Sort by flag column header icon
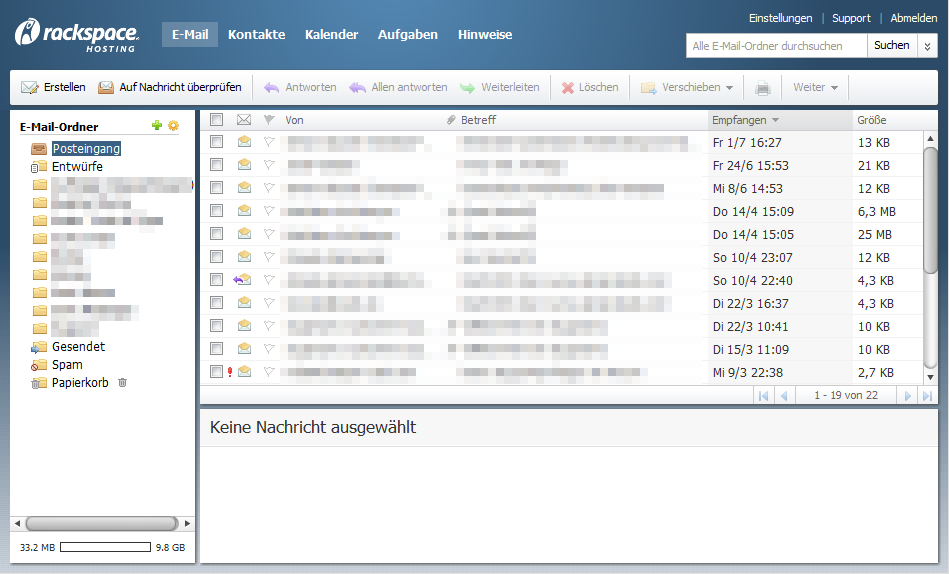 tap(269, 120)
